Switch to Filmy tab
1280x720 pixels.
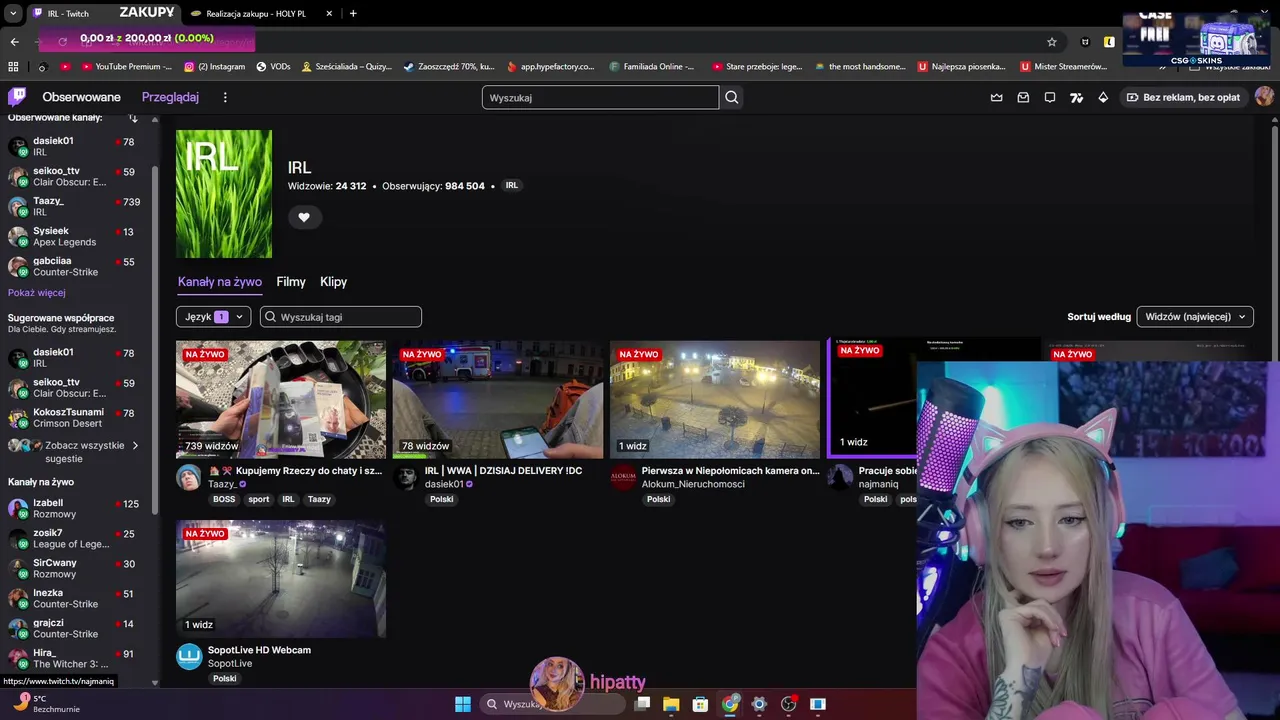click(291, 282)
